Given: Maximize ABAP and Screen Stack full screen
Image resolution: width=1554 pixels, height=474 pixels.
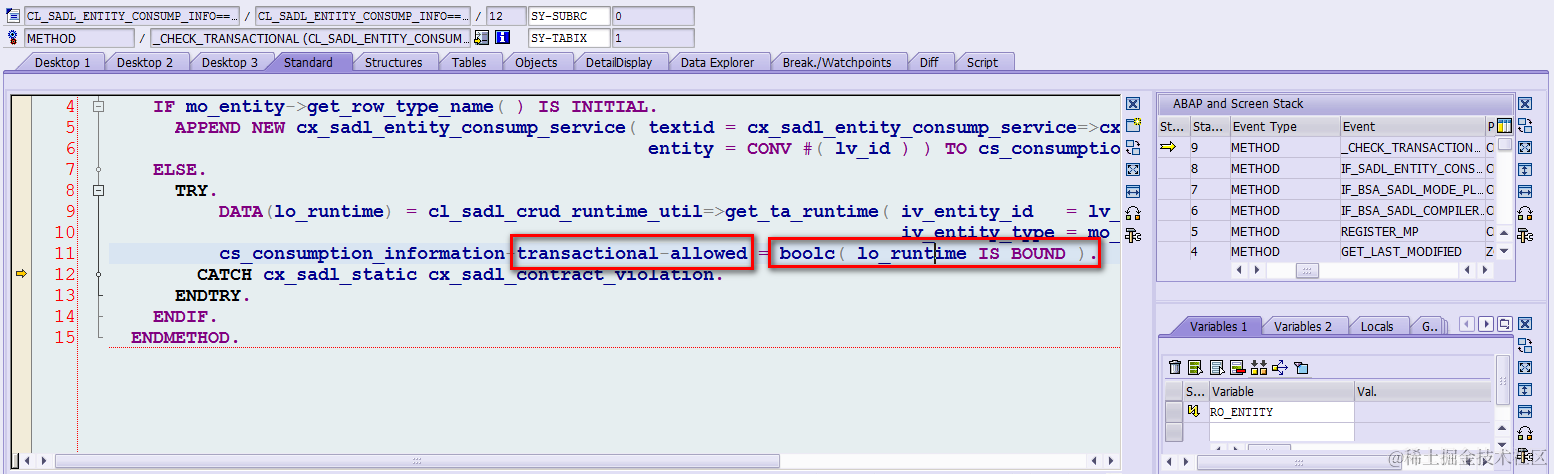Looking at the screenshot, I should click(x=1525, y=148).
